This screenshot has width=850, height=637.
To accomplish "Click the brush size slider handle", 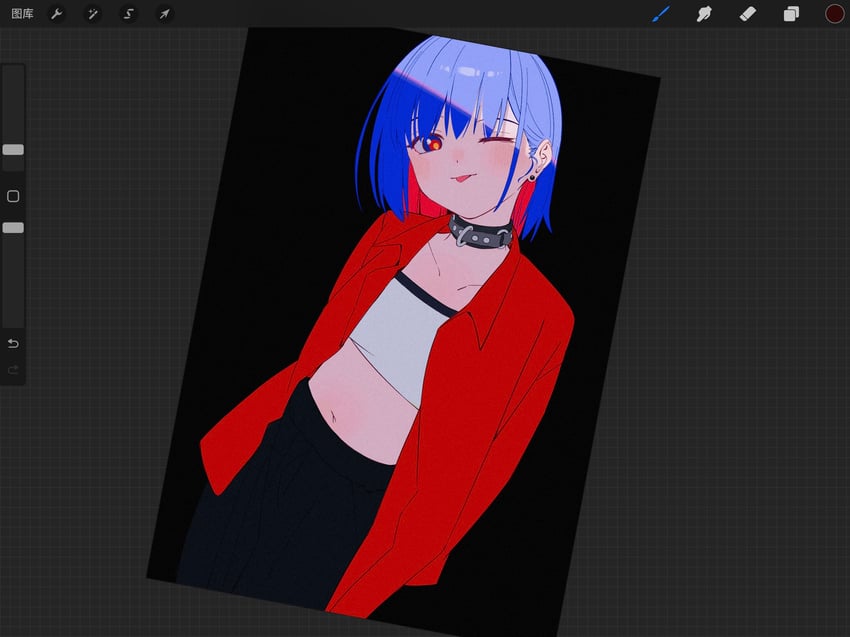I will [13, 150].
